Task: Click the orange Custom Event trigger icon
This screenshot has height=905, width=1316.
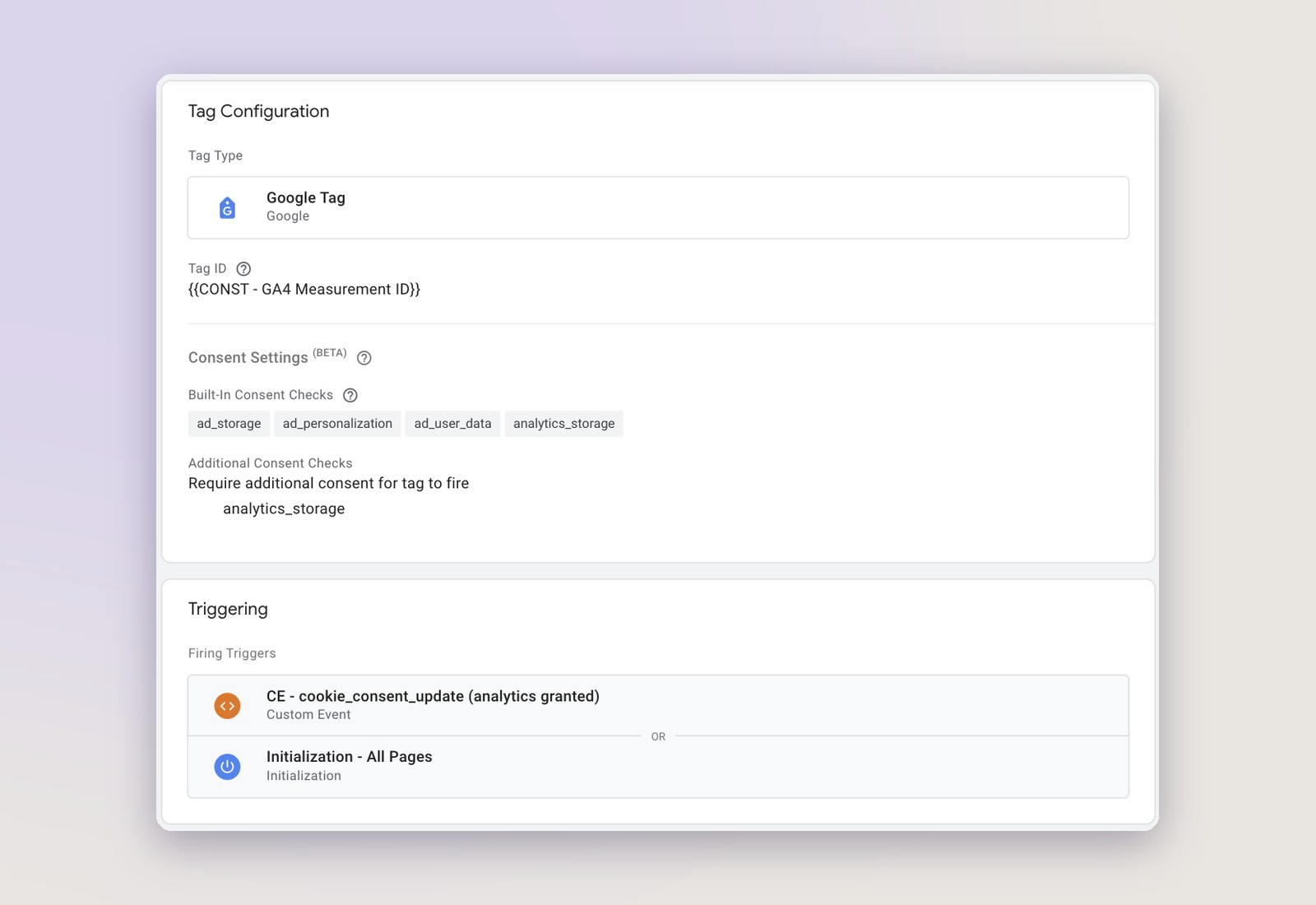Action: pos(227,706)
